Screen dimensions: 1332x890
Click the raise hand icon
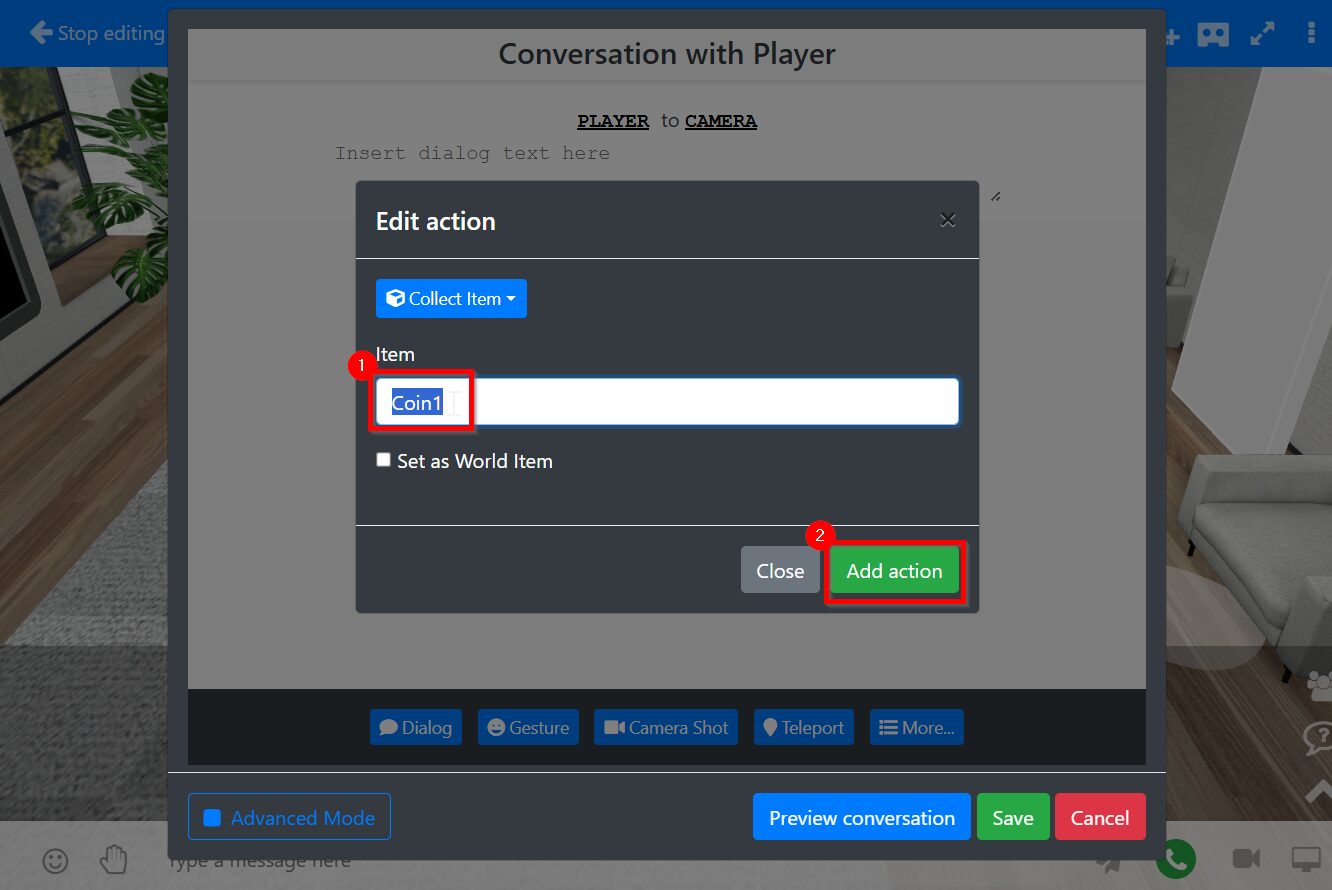pyautogui.click(x=114, y=860)
